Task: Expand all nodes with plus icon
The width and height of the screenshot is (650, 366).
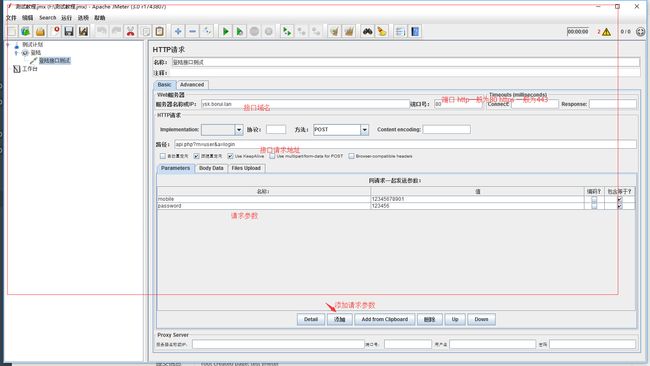Action: pos(178,32)
